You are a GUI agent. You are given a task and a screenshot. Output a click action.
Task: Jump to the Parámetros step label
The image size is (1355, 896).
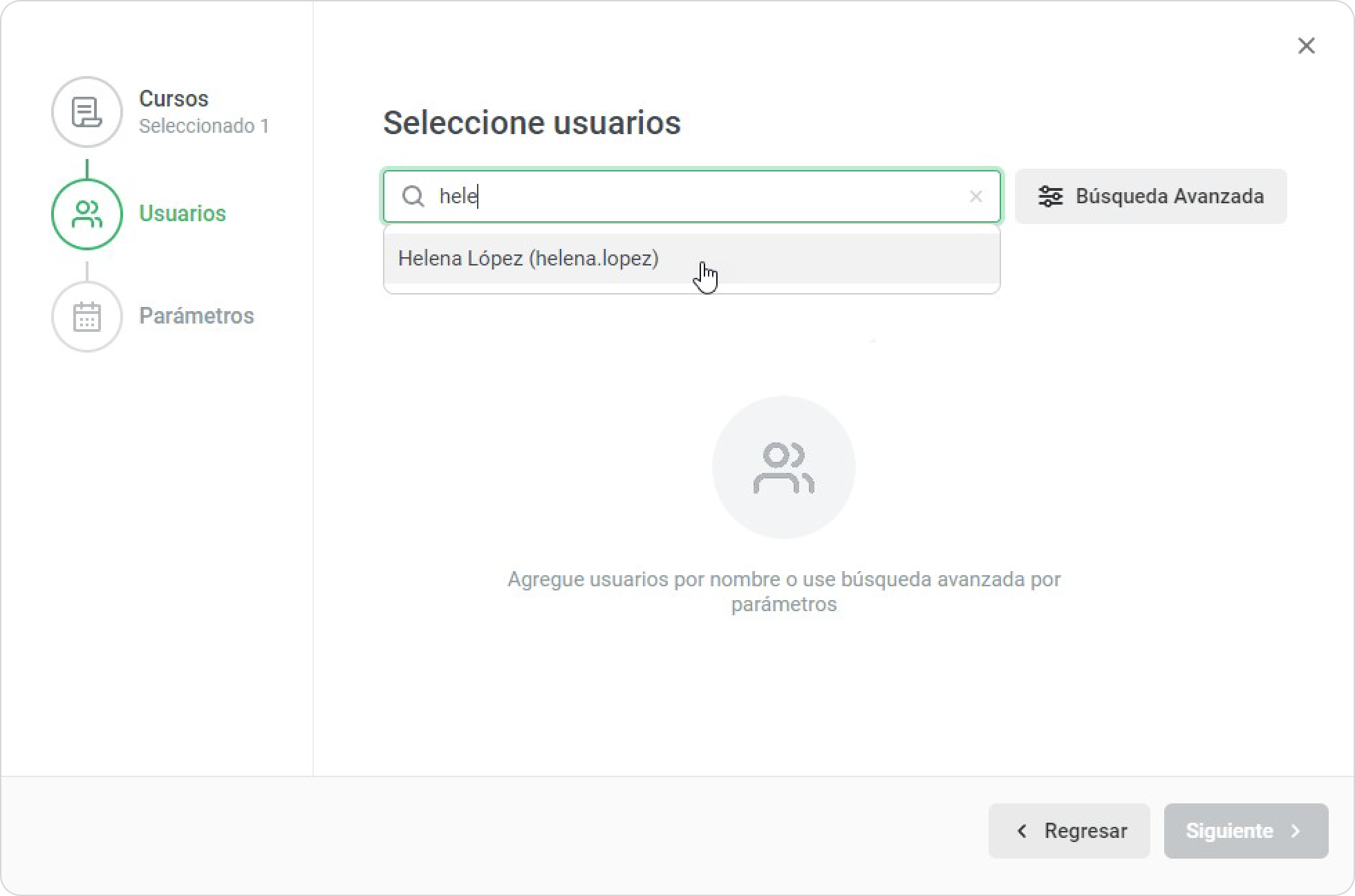click(x=196, y=316)
